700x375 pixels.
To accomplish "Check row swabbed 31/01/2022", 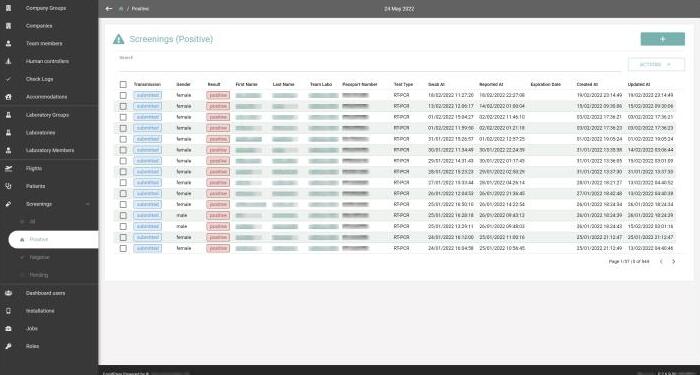I will pyautogui.click(x=123, y=139).
